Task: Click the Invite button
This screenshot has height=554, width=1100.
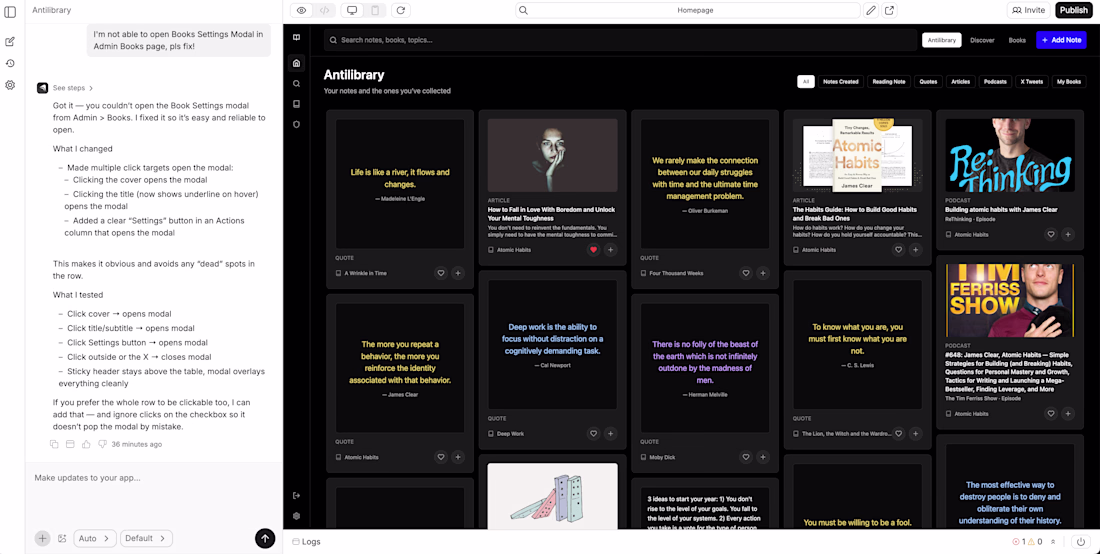Action: pos(1028,11)
